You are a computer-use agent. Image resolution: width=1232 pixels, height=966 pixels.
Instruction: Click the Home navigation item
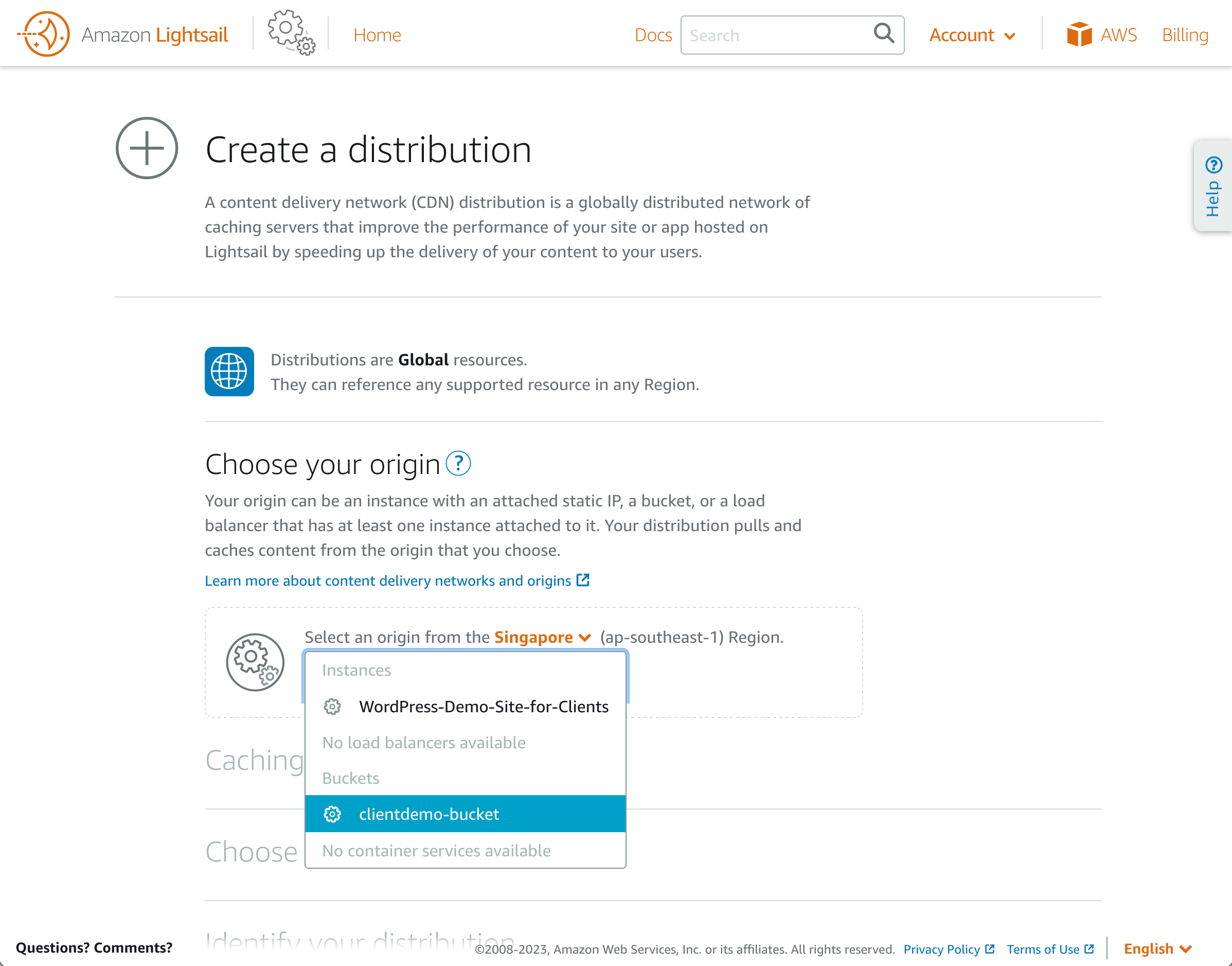(x=377, y=34)
